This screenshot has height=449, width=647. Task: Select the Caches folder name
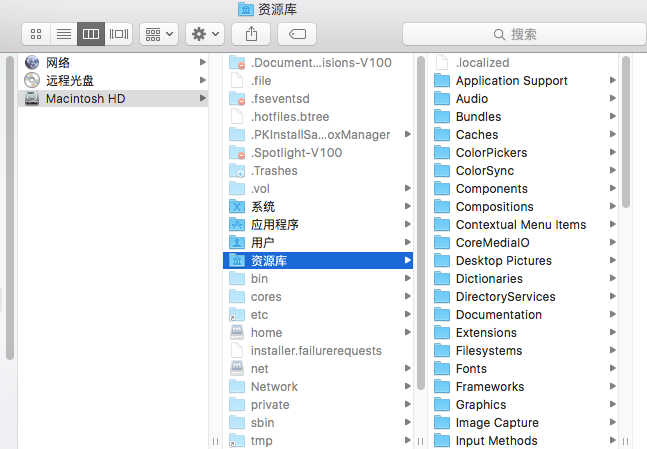point(477,135)
